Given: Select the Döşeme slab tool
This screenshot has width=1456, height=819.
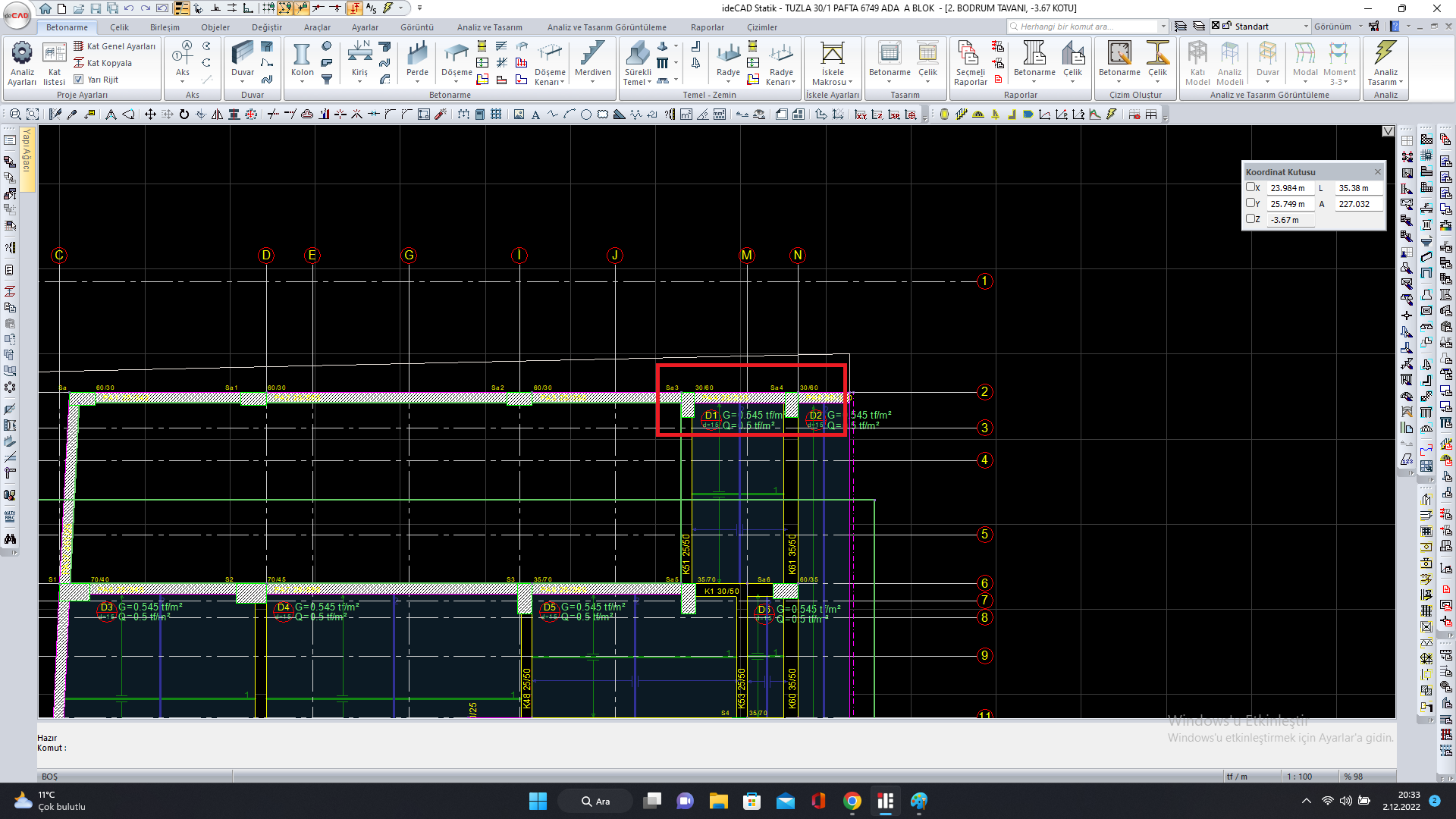Looking at the screenshot, I should (457, 61).
